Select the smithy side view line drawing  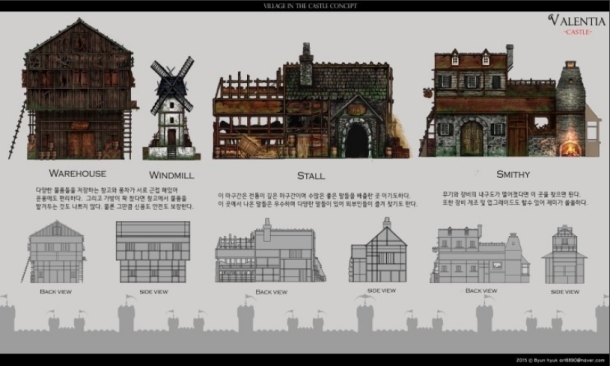pyautogui.click(x=564, y=254)
